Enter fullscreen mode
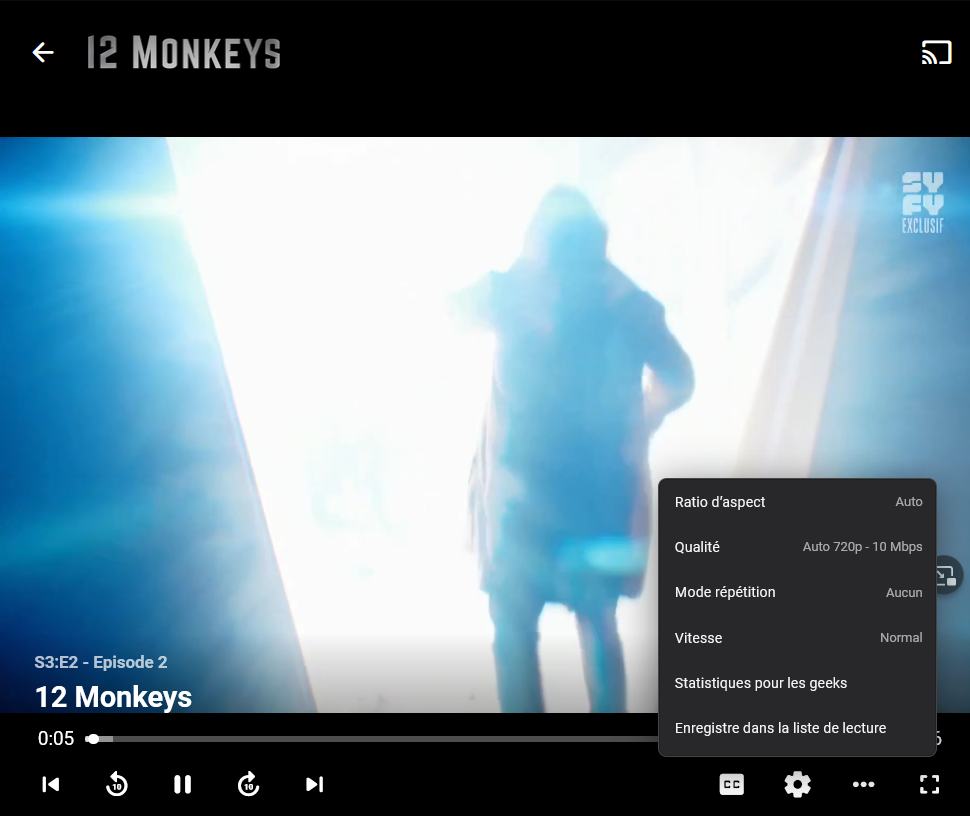The height and width of the screenshot is (816, 970). click(x=929, y=784)
